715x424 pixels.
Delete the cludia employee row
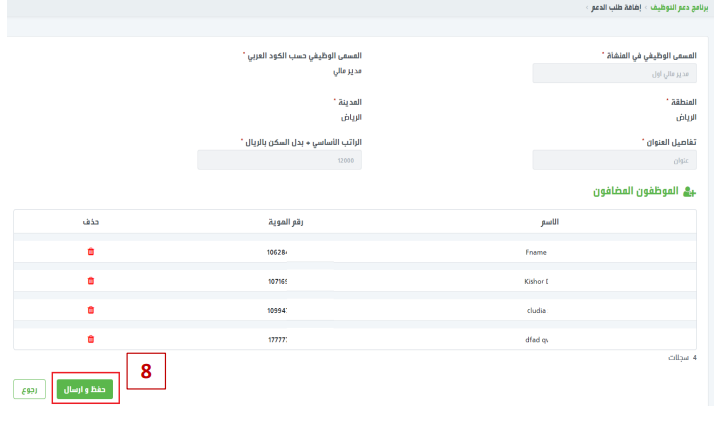click(91, 310)
